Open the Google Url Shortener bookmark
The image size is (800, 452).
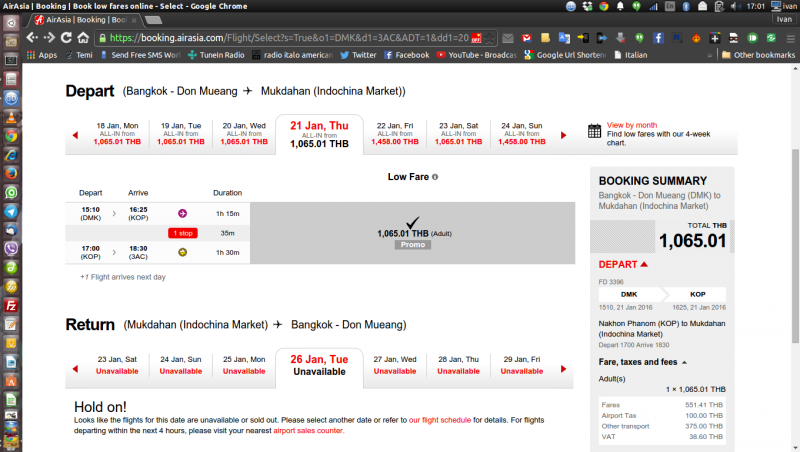(x=565, y=55)
